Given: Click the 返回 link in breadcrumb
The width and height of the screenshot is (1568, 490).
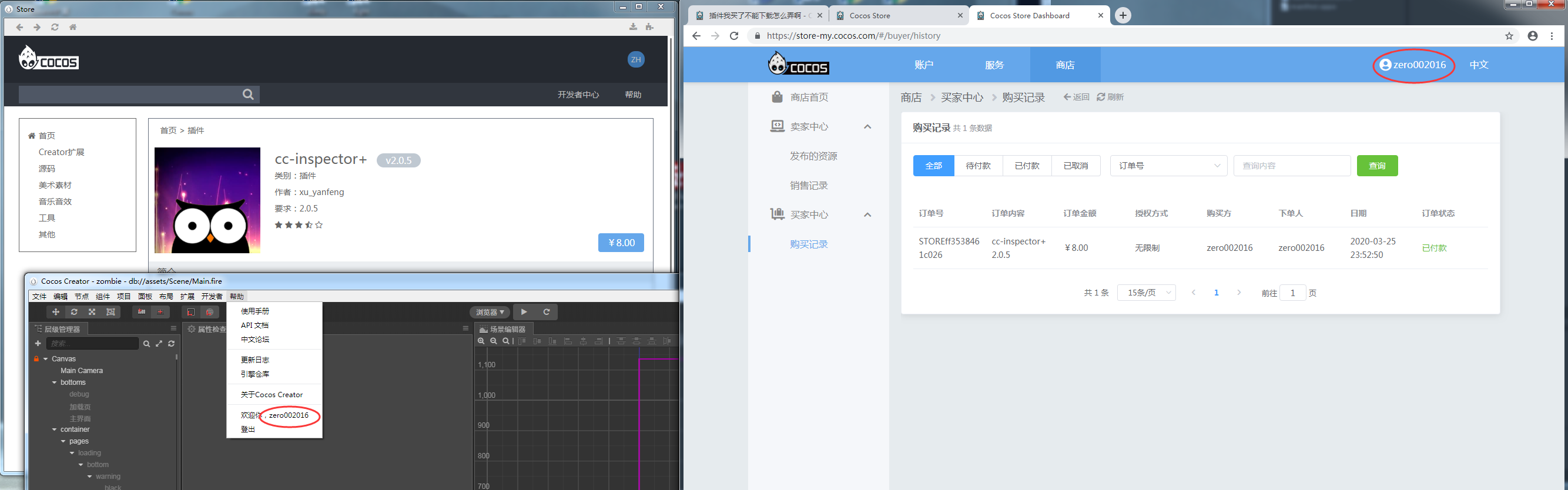Looking at the screenshot, I should click(x=1076, y=97).
